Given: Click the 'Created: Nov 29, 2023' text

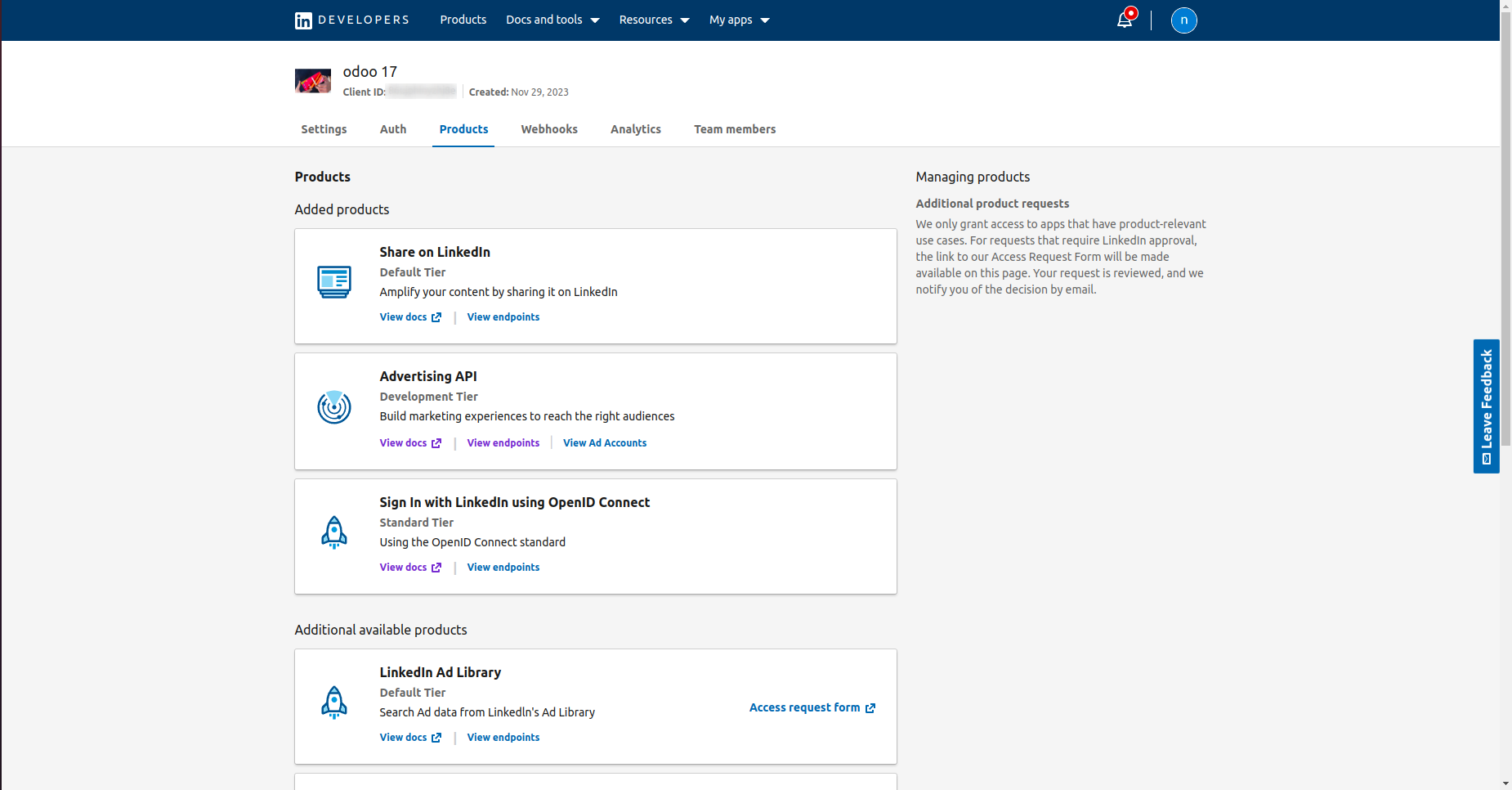Looking at the screenshot, I should [x=518, y=92].
